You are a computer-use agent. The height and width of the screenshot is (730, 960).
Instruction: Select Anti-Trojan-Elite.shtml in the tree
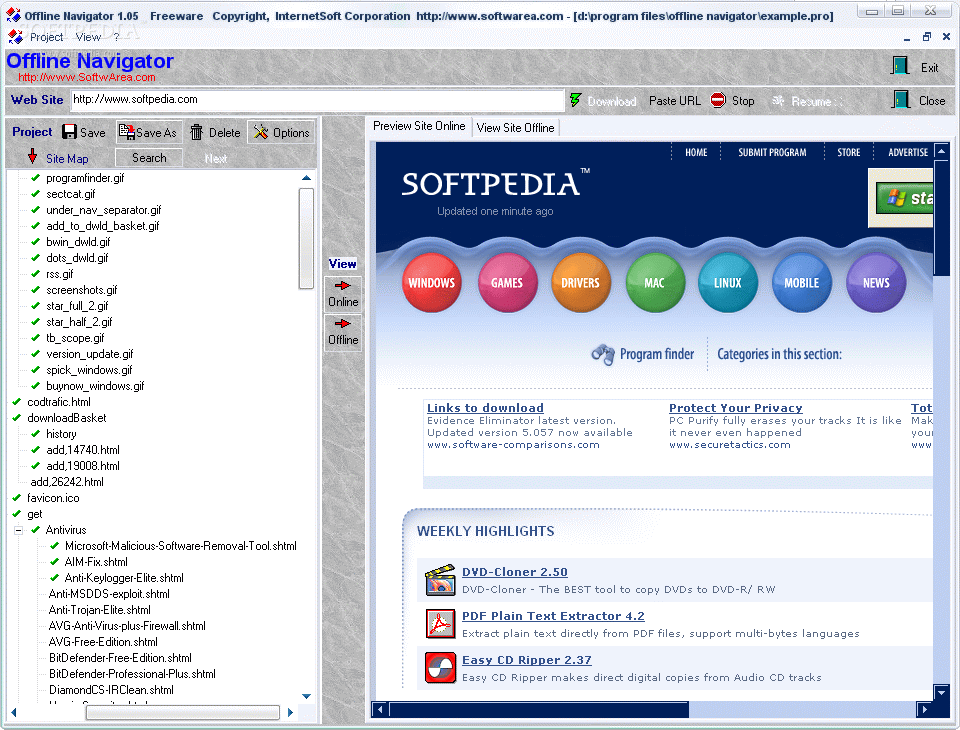pos(100,609)
